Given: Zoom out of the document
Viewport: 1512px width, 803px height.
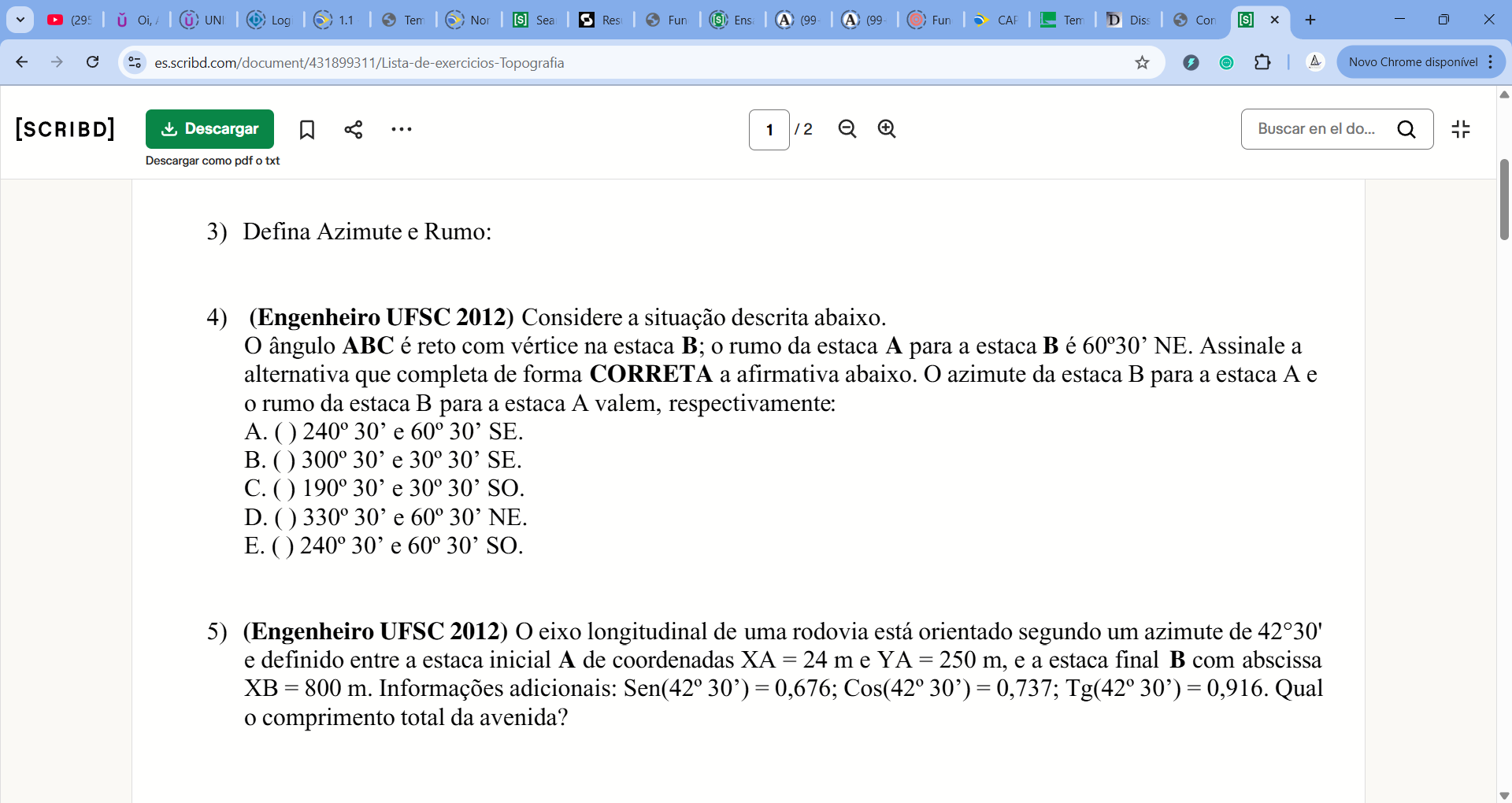Looking at the screenshot, I should 847,129.
